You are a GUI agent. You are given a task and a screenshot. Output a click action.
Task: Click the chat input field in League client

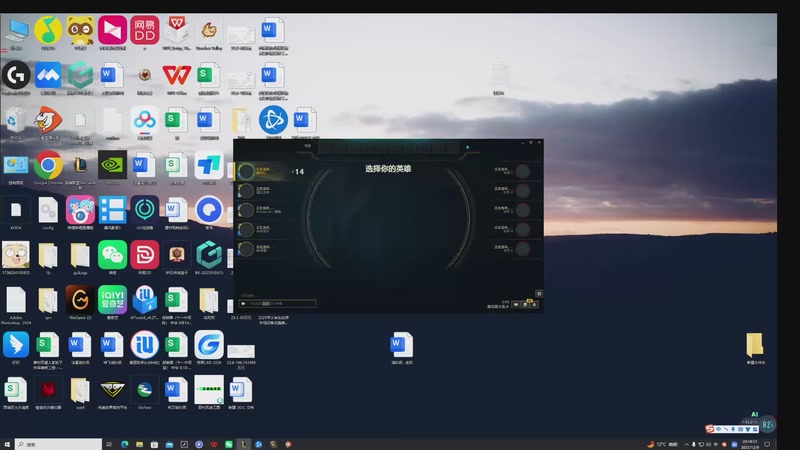[277, 303]
